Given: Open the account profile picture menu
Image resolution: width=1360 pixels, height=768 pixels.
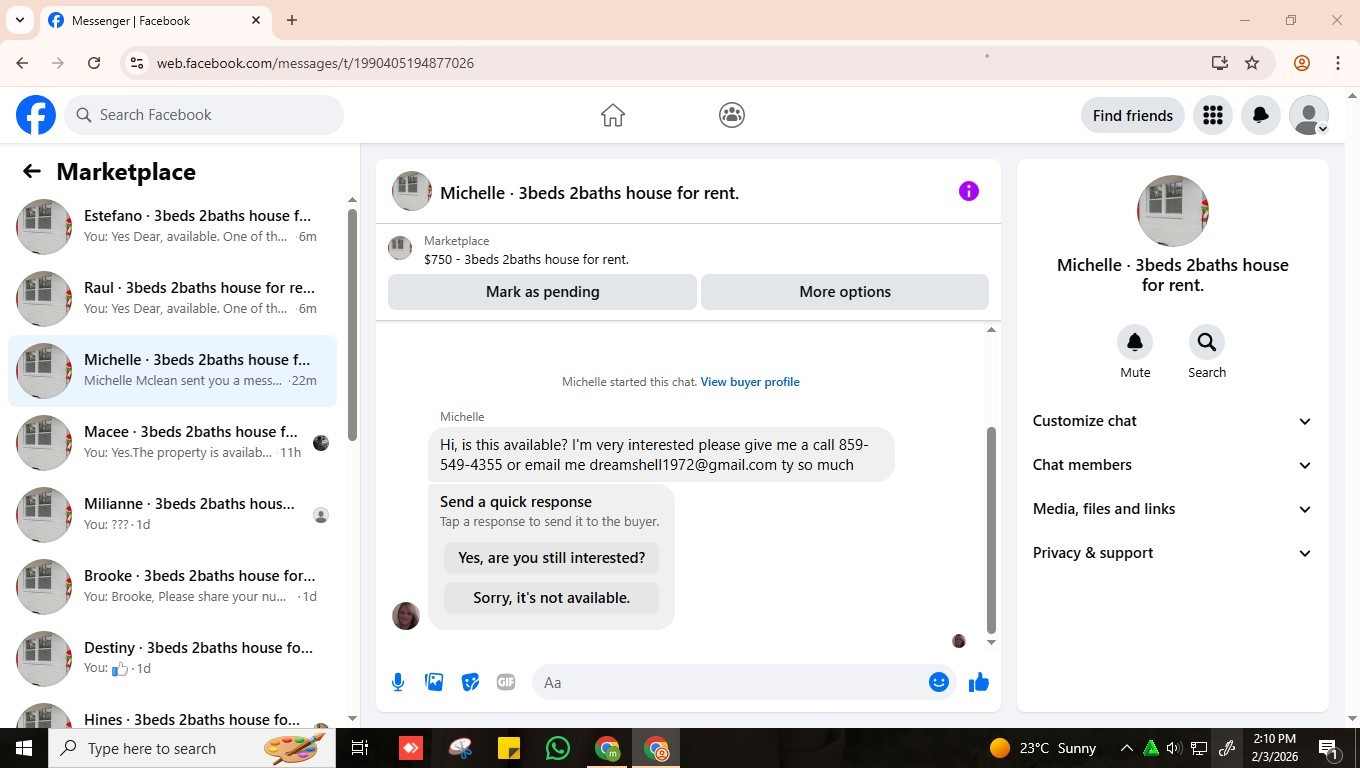Looking at the screenshot, I should tap(1309, 115).
